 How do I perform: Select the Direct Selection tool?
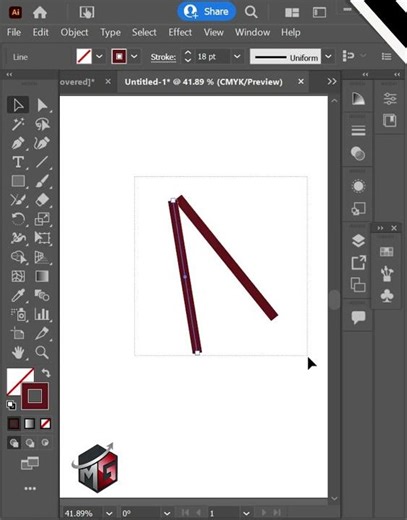click(x=42, y=105)
